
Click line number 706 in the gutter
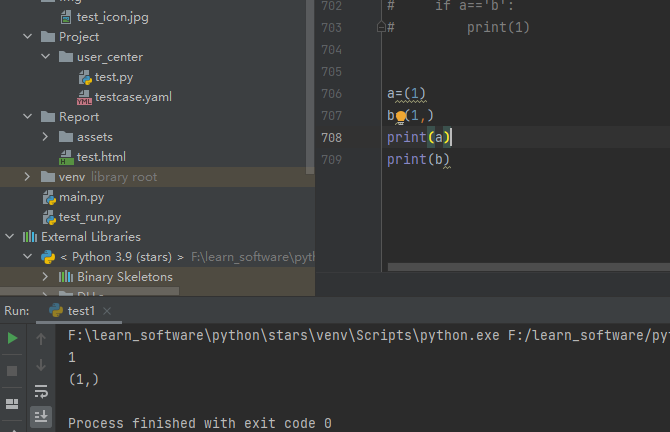(332, 94)
